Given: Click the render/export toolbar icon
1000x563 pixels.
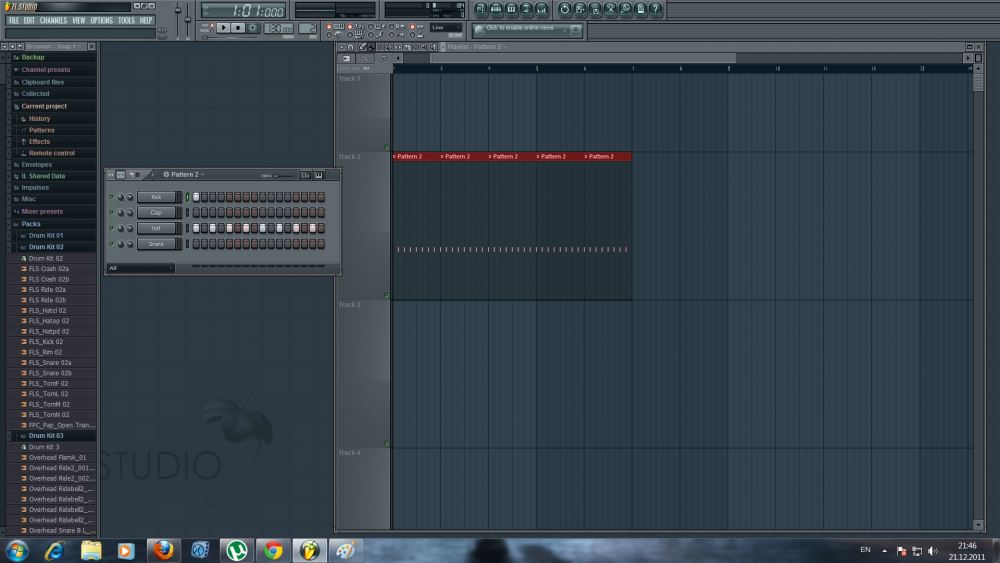Looking at the screenshot, I should (596, 10).
